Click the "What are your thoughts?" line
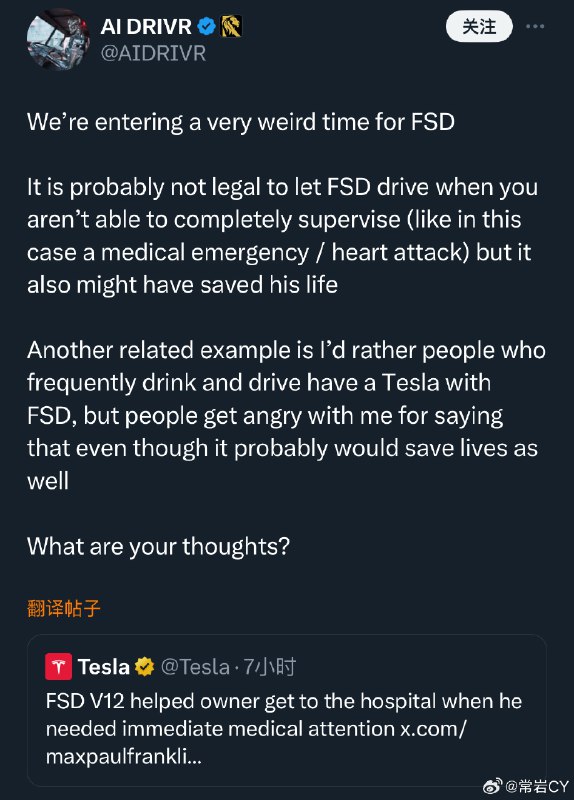The image size is (574, 800). click(159, 546)
